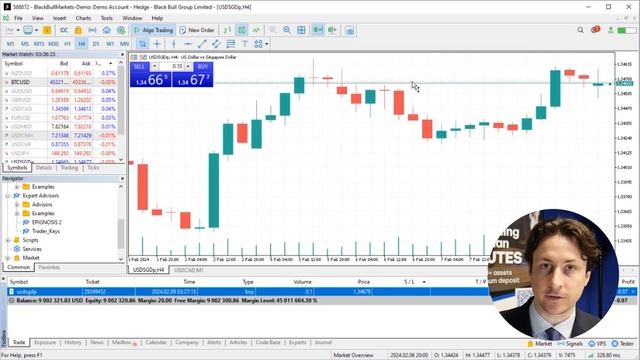The height and width of the screenshot is (360, 640).
Task: Expand the Market node in Navigator
Action: (x=7, y=258)
